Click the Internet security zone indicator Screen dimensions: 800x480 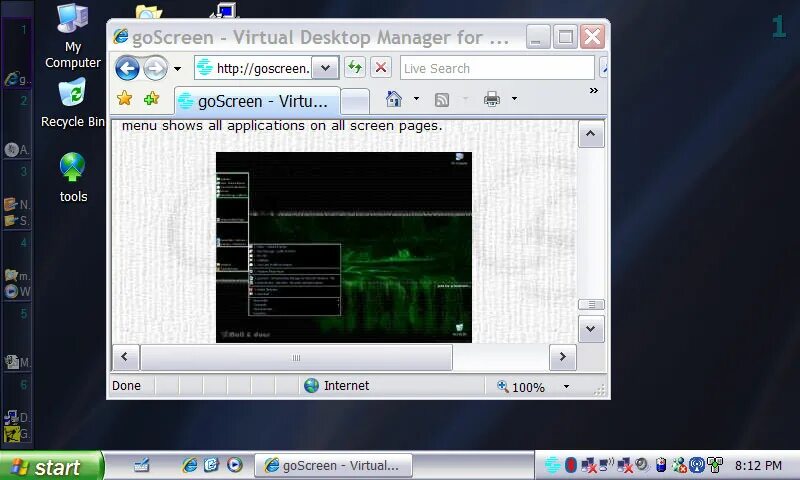coord(337,386)
